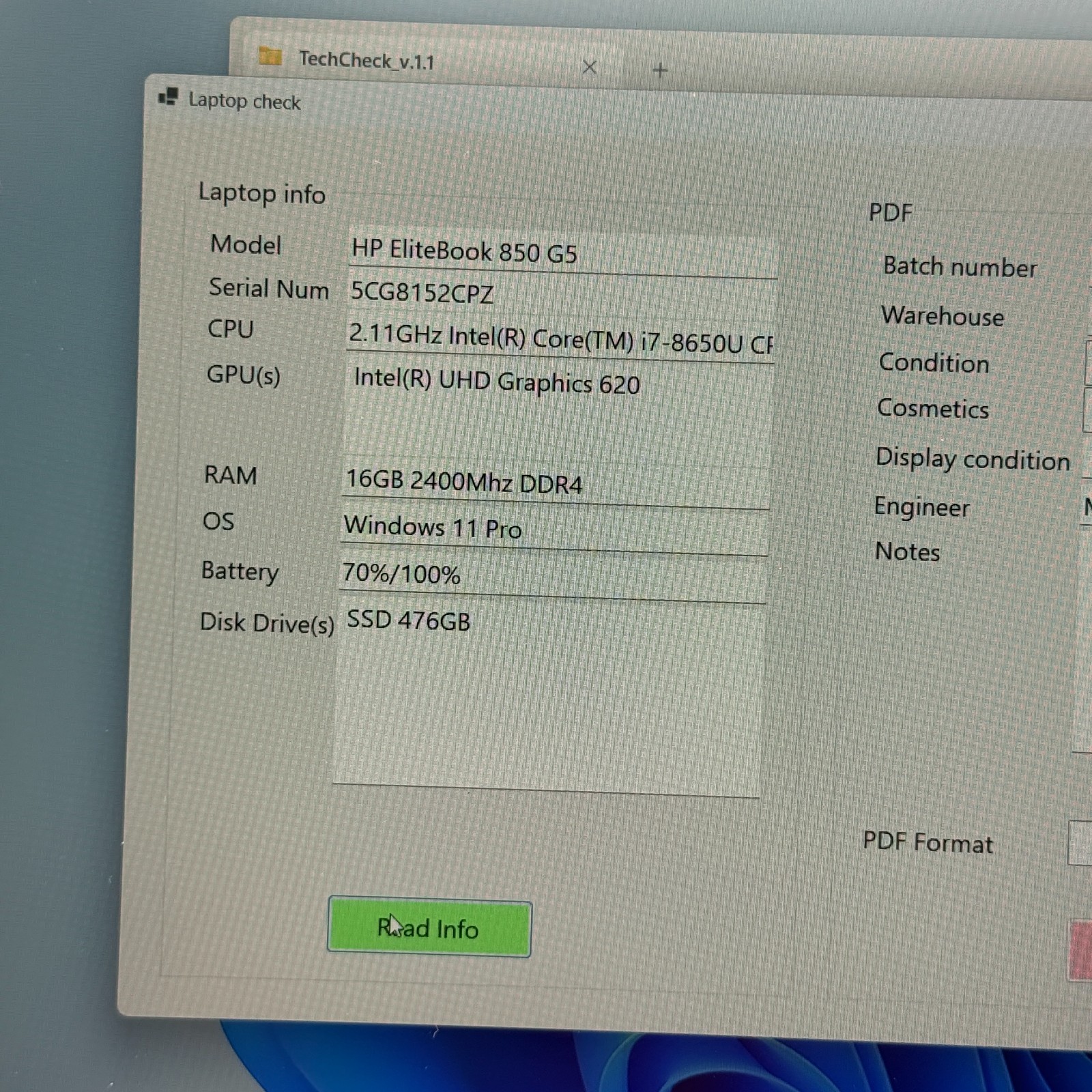Click the Serial Num label

click(x=269, y=289)
